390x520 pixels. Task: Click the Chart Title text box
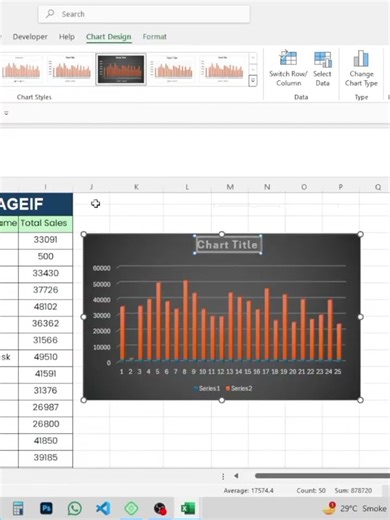[x=228, y=245]
